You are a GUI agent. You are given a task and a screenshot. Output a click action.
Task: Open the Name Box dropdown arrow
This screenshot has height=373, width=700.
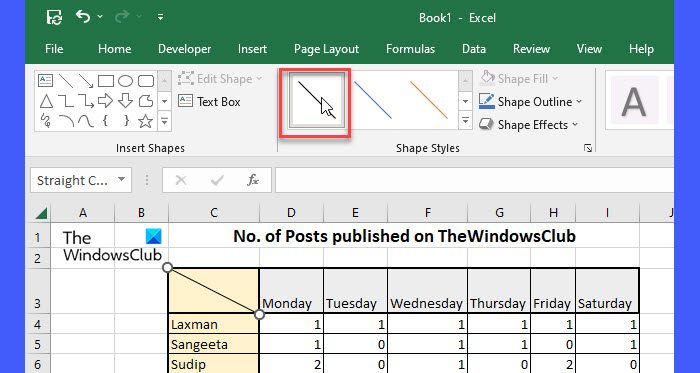click(x=121, y=180)
